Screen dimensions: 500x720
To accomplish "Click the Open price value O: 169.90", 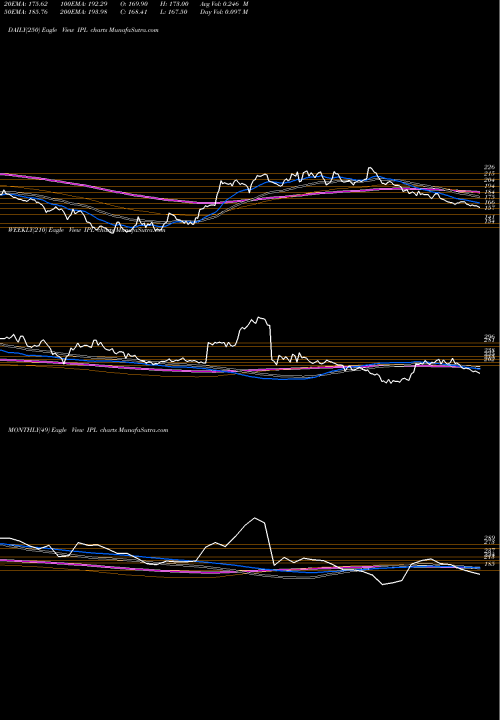I will coord(135,4).
